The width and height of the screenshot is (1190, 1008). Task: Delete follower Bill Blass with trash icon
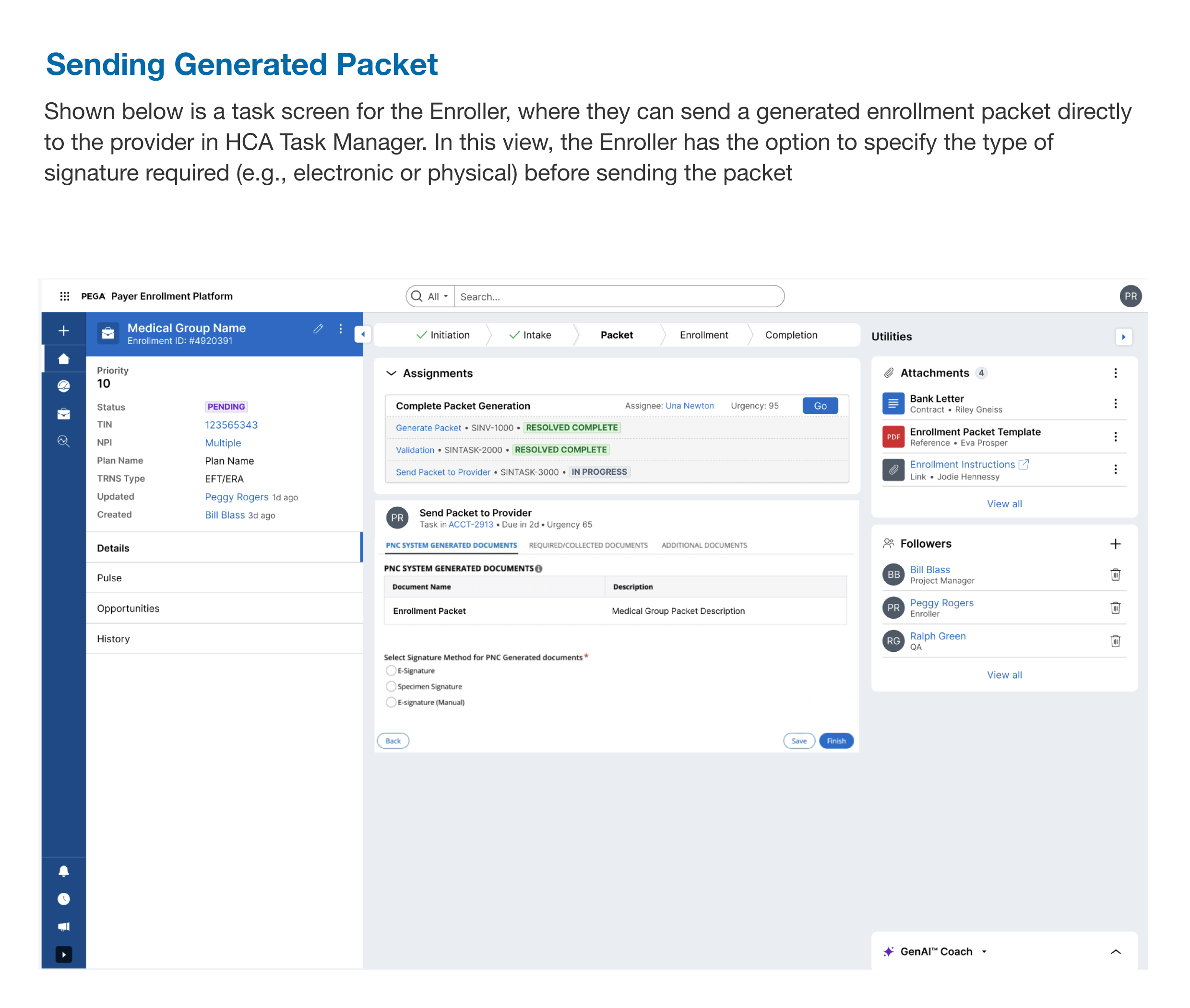click(x=1115, y=574)
